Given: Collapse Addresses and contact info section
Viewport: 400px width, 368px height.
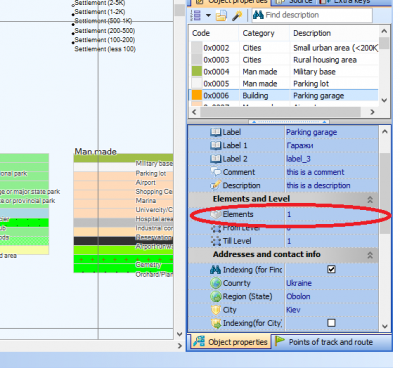Looking at the screenshot, I should (370, 255).
